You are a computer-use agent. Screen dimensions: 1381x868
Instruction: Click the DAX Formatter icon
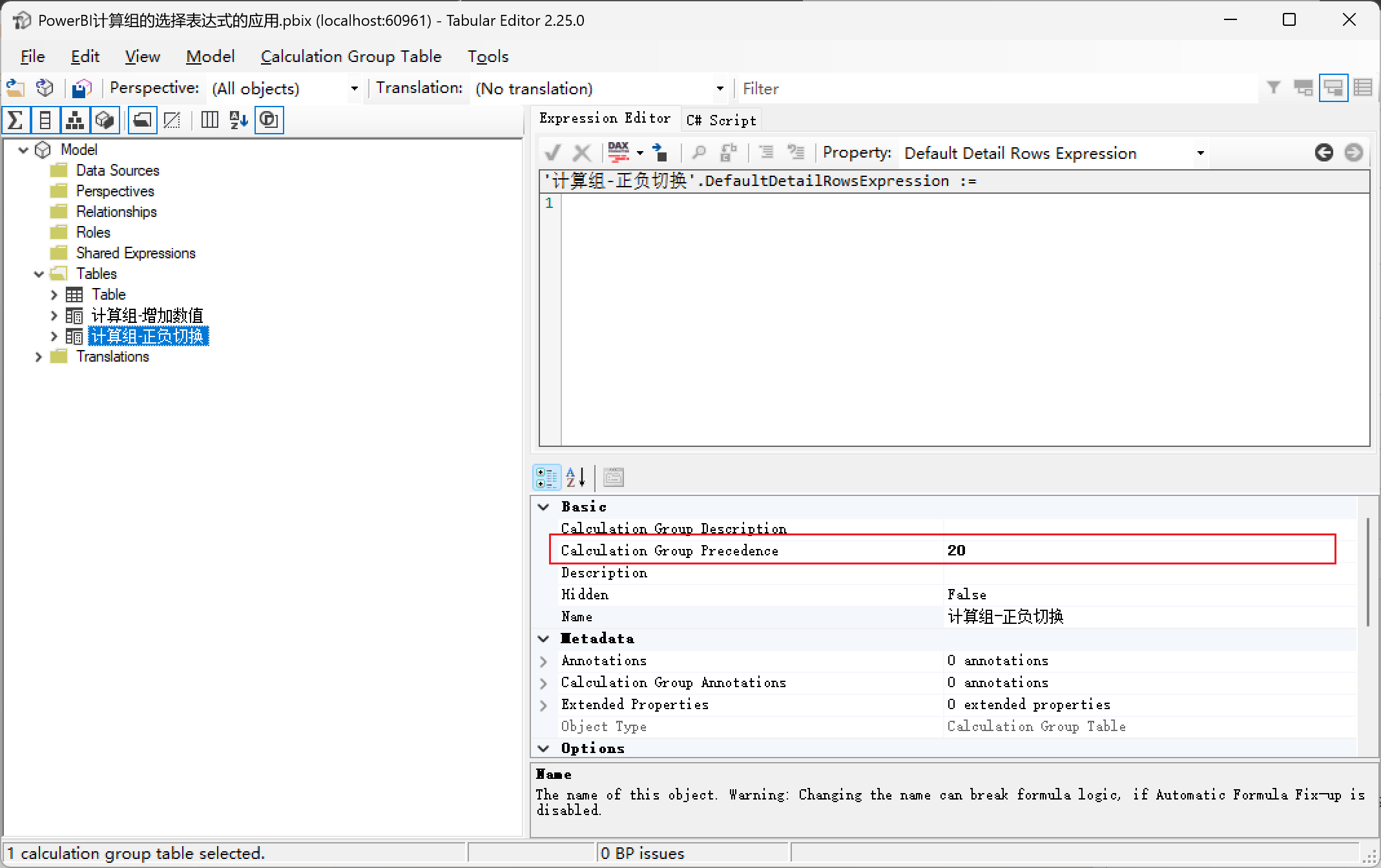coord(619,153)
